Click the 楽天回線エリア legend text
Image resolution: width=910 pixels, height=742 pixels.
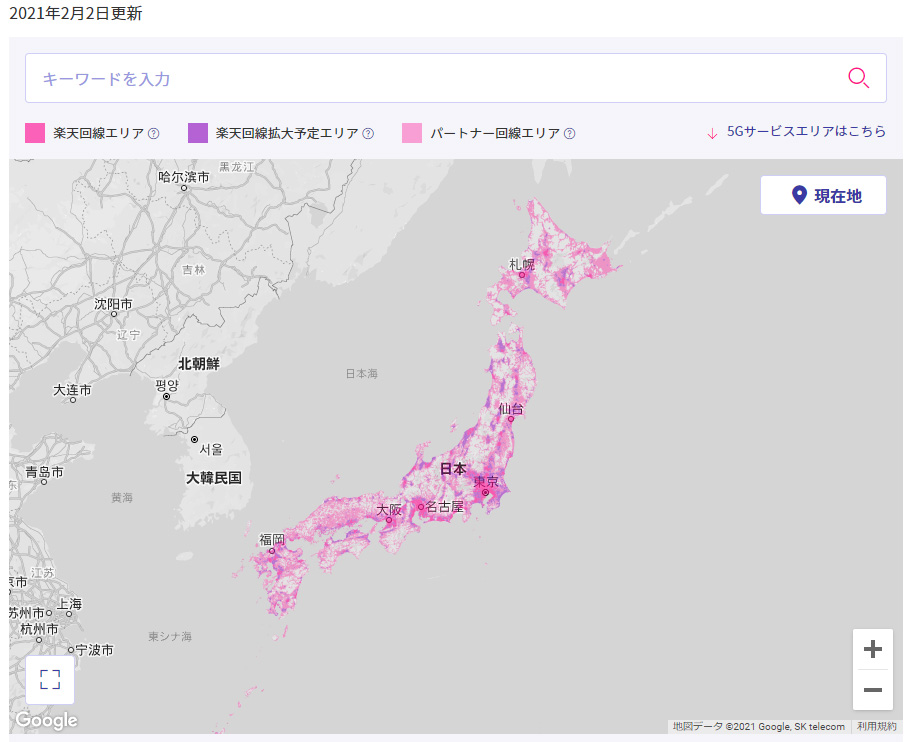click(99, 133)
